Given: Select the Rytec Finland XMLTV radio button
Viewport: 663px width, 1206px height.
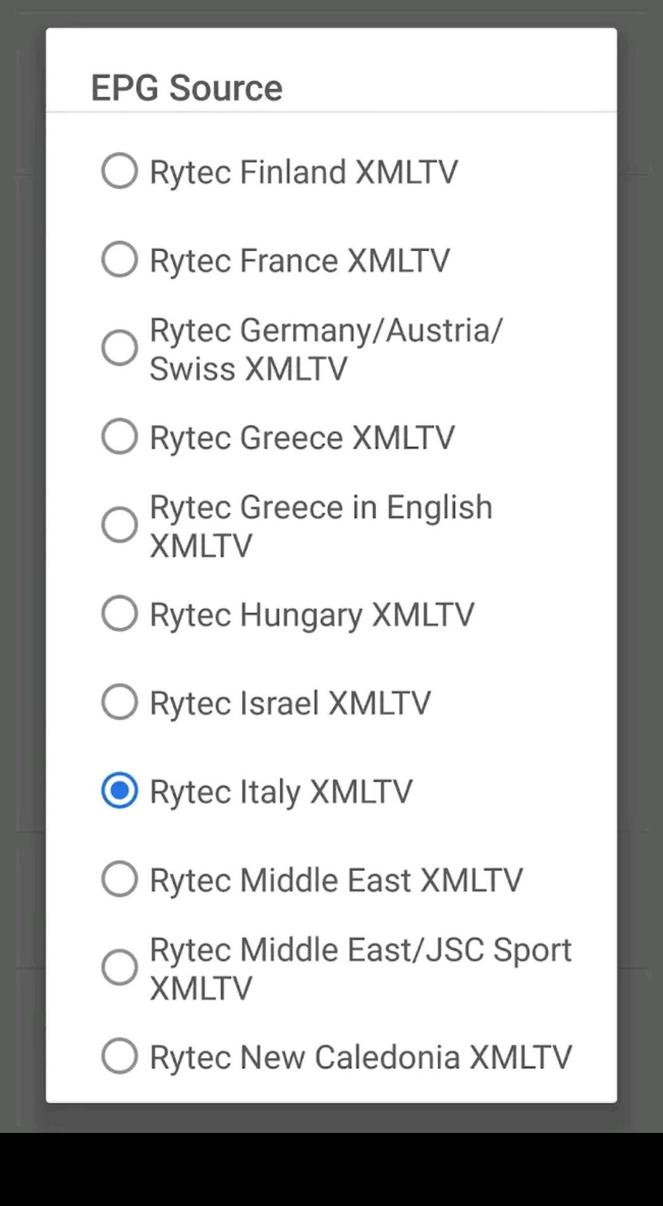Looking at the screenshot, I should point(119,171).
